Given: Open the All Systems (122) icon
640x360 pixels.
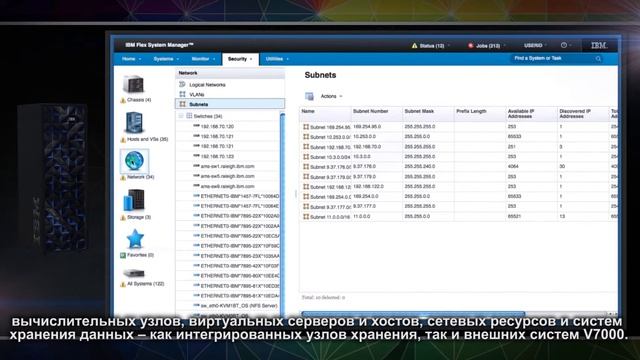Looking at the screenshot, I should click(134, 273).
